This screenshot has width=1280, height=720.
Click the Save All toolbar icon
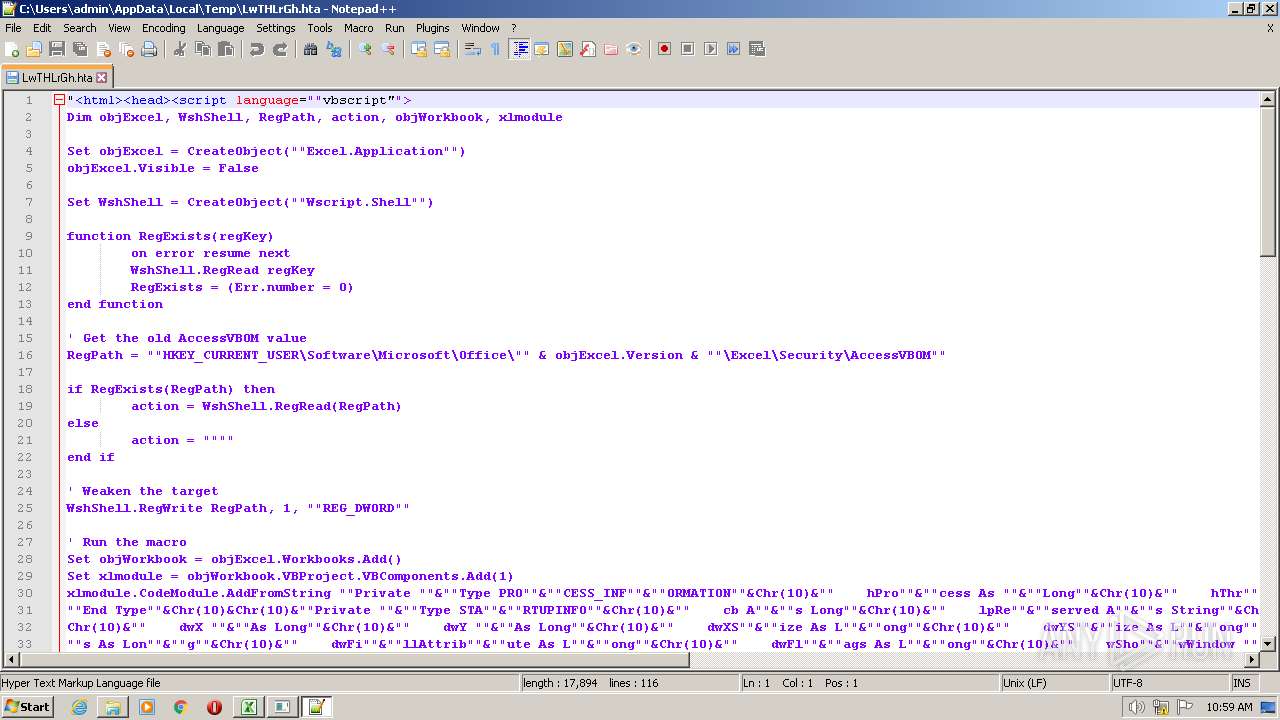pos(80,49)
